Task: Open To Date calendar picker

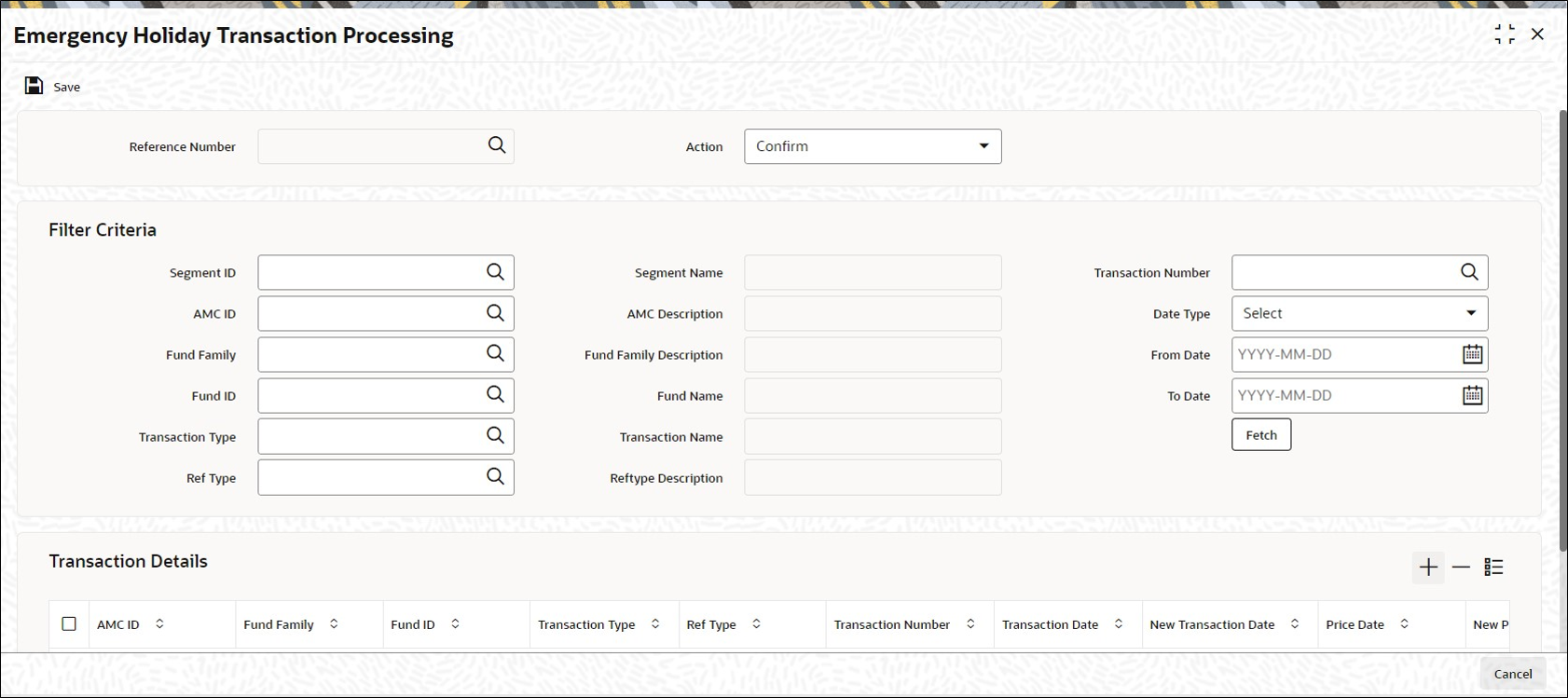Action: tap(1472, 395)
